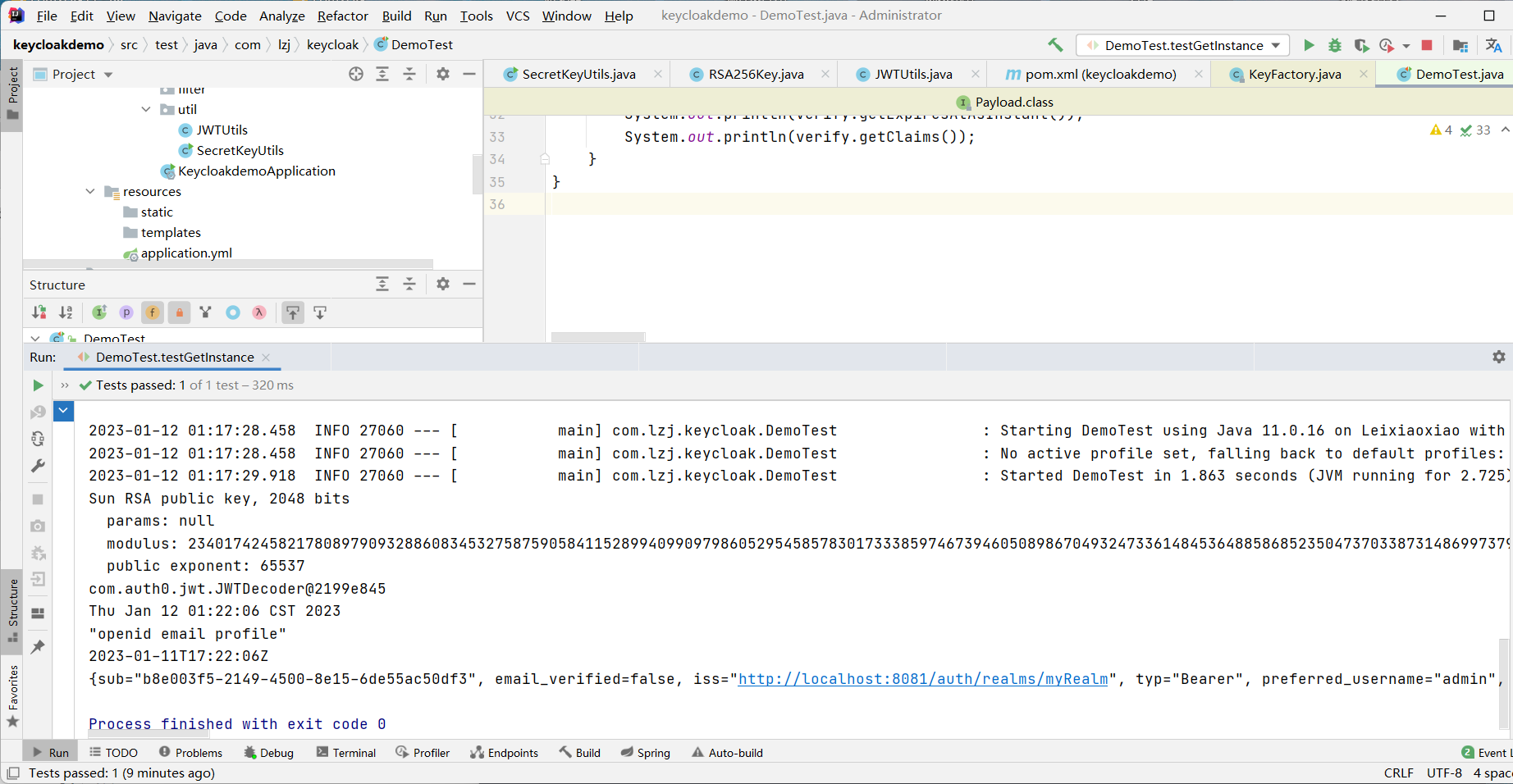Click the CRLF line separator status
1513x784 pixels.
1399,773
